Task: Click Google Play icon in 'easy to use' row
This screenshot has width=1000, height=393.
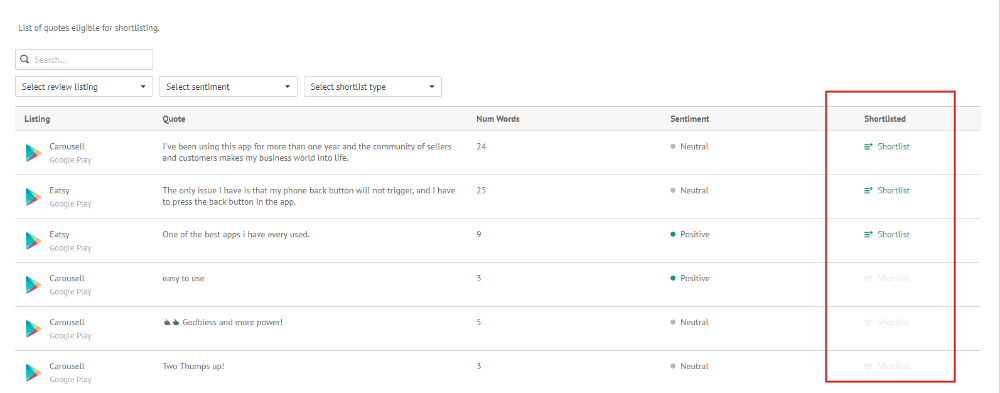Action: pos(33,285)
